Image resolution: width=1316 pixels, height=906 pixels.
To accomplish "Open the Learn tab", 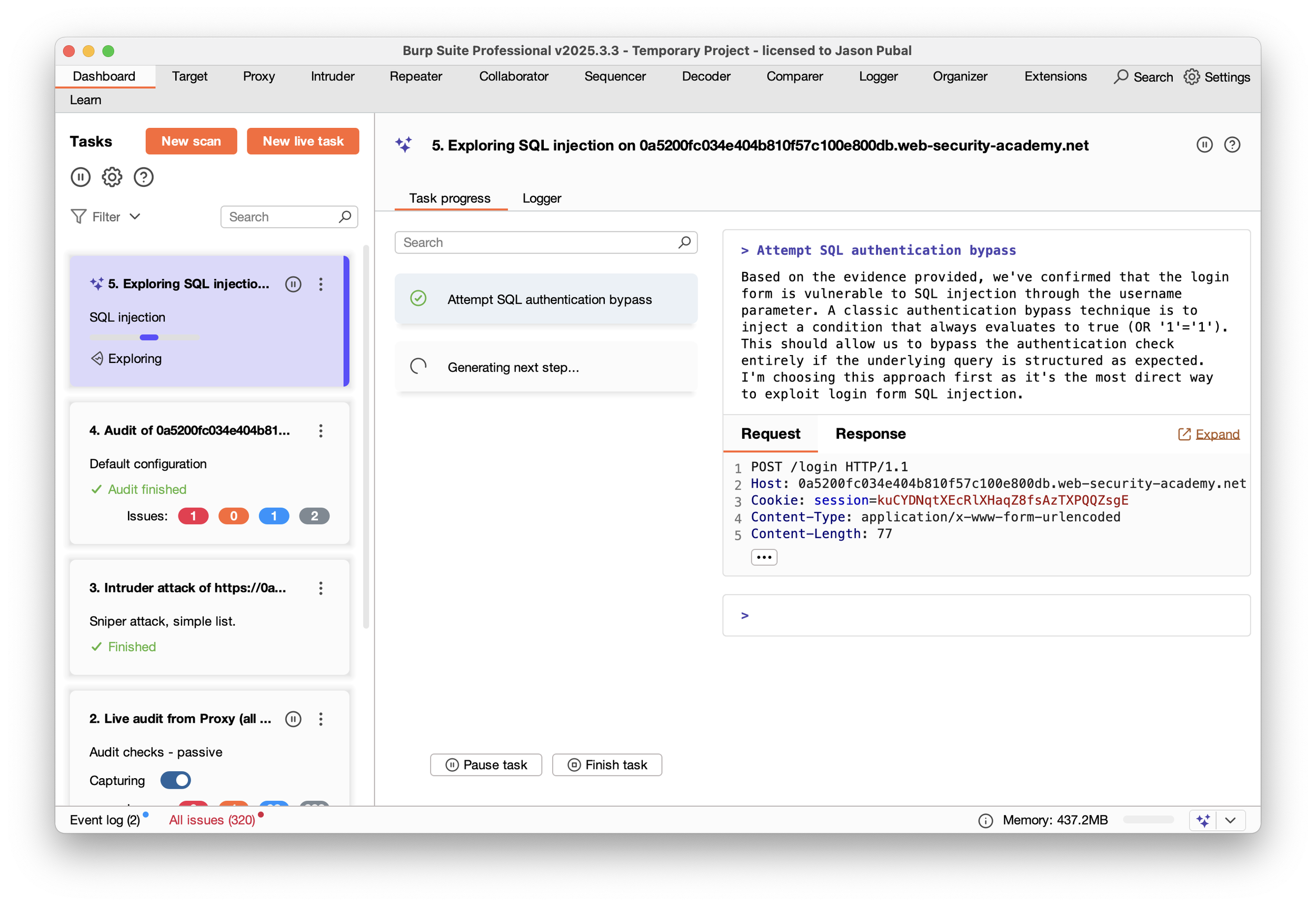I will [86, 100].
